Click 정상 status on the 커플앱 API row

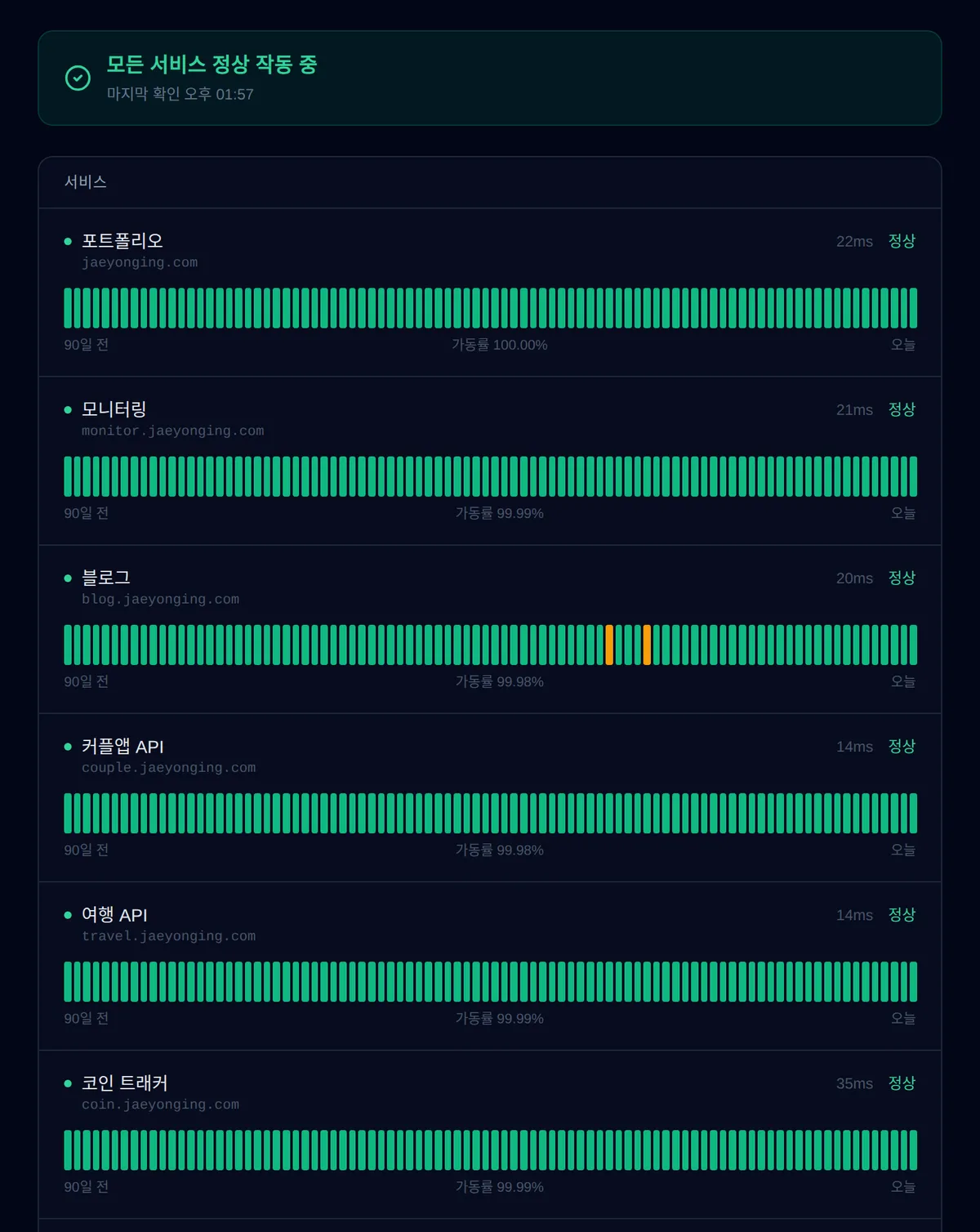tap(902, 746)
